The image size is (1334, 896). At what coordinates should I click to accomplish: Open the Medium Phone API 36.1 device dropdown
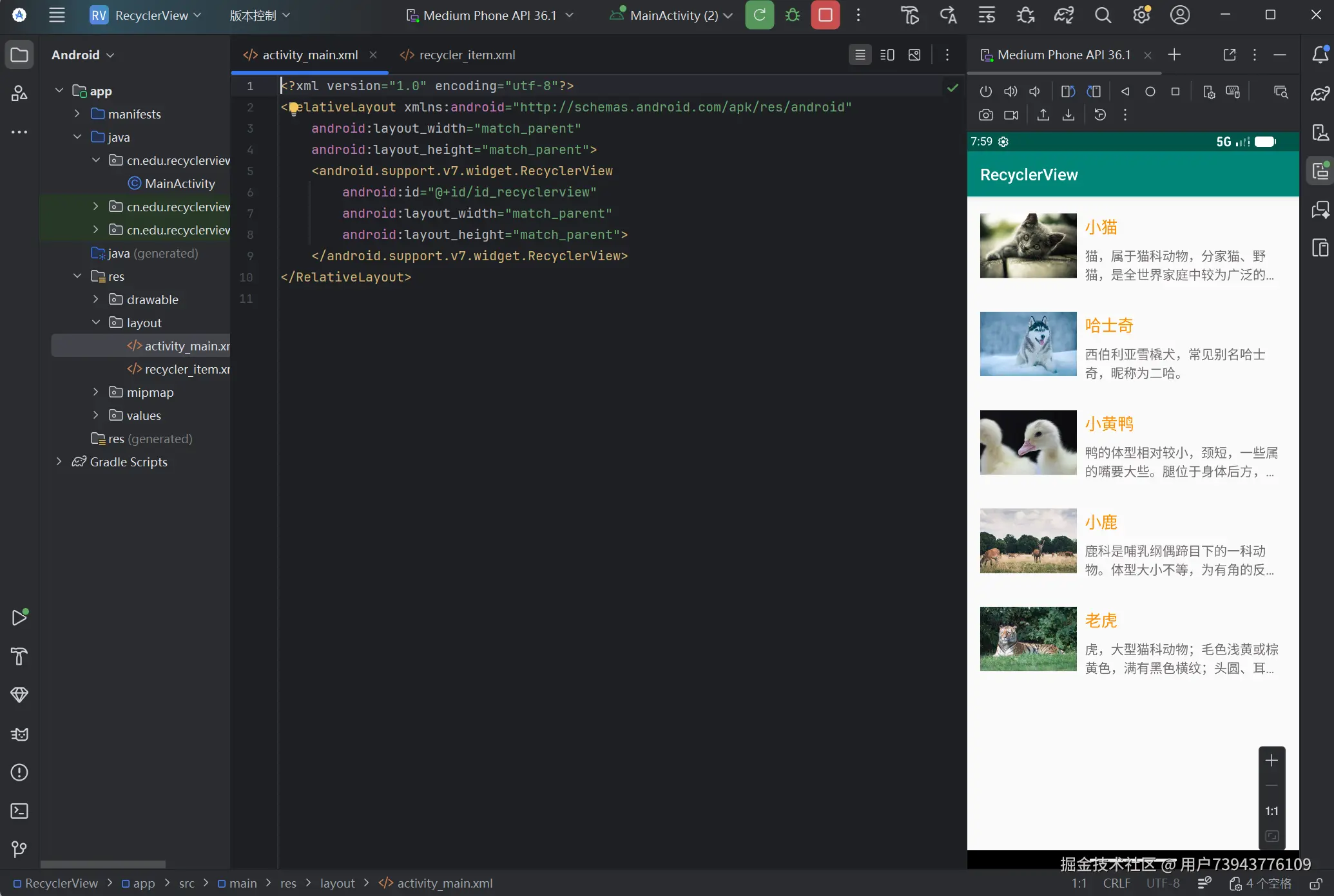tap(490, 15)
